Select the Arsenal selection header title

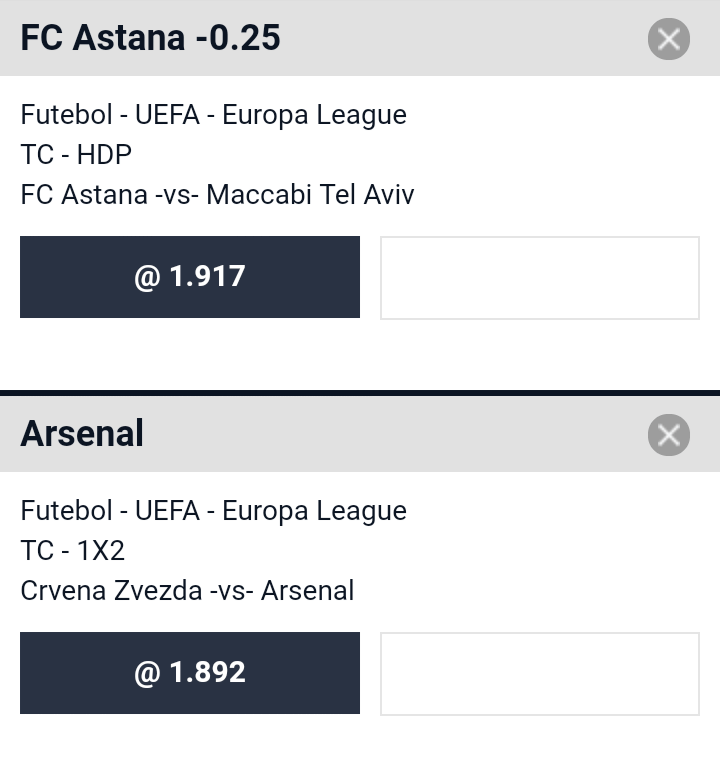[x=82, y=433]
